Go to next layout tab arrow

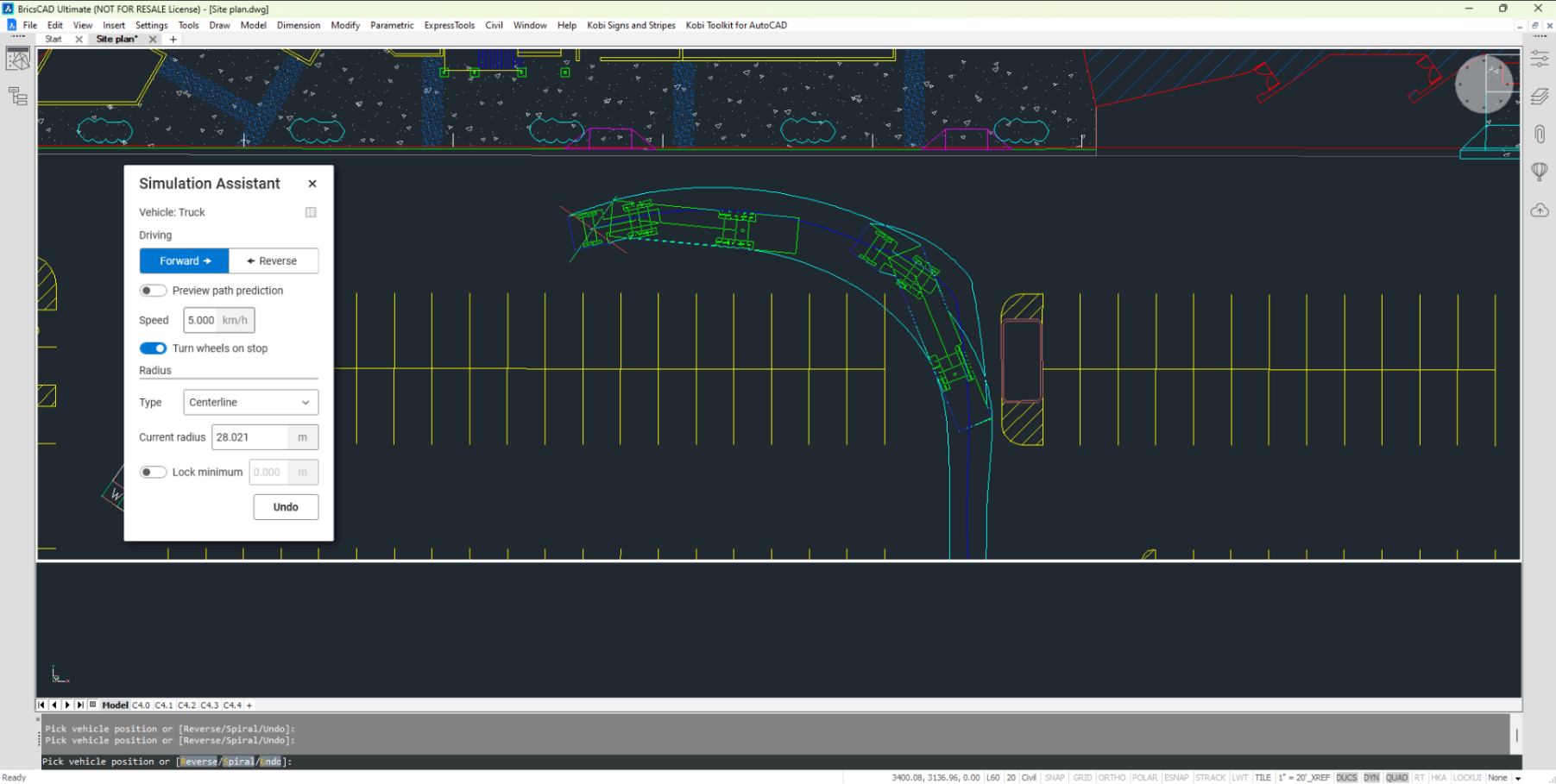[67, 705]
